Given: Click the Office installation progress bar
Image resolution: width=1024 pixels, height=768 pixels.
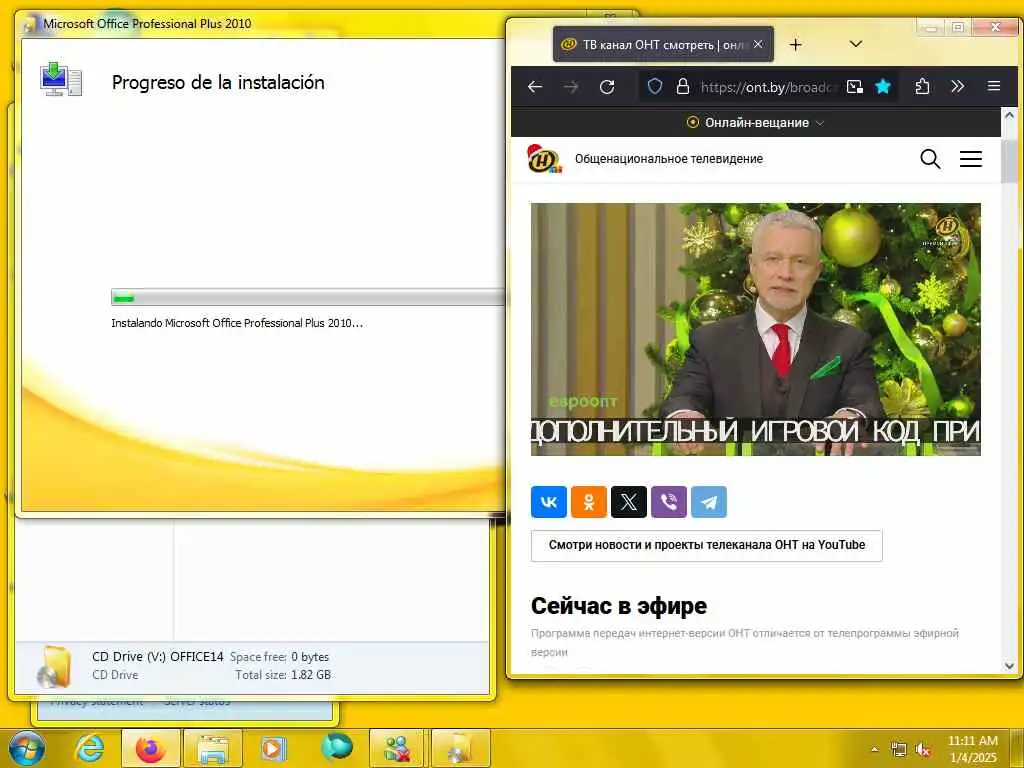Looking at the screenshot, I should click(307, 298).
